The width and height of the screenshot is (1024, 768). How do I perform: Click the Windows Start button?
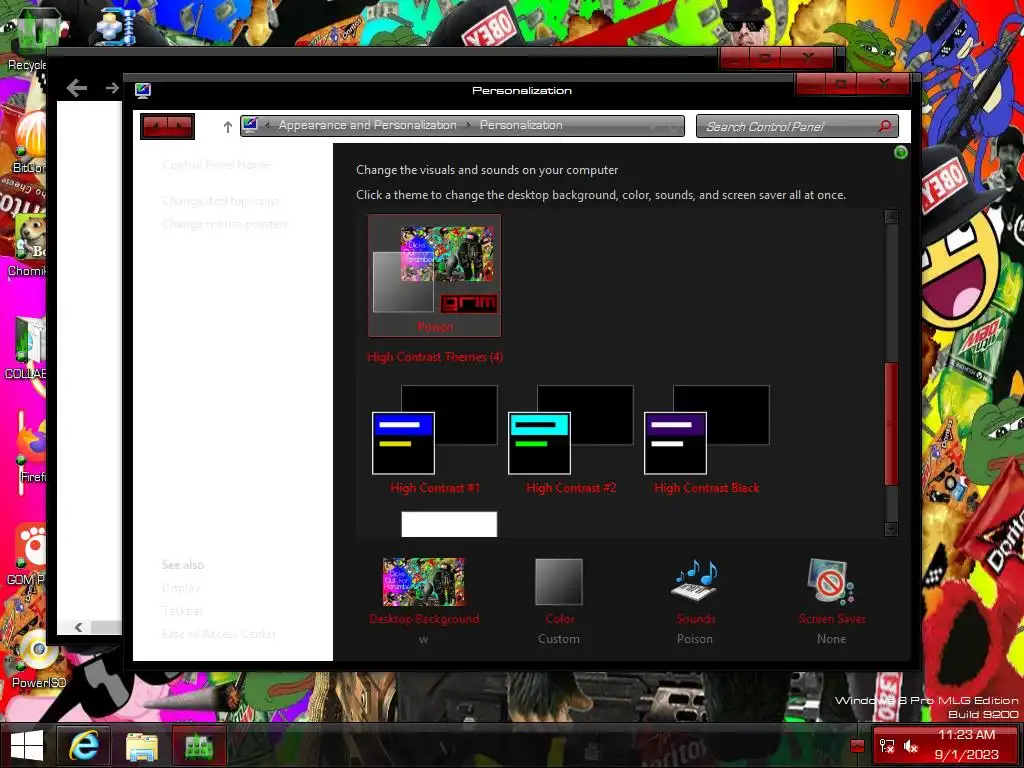tap(27, 745)
